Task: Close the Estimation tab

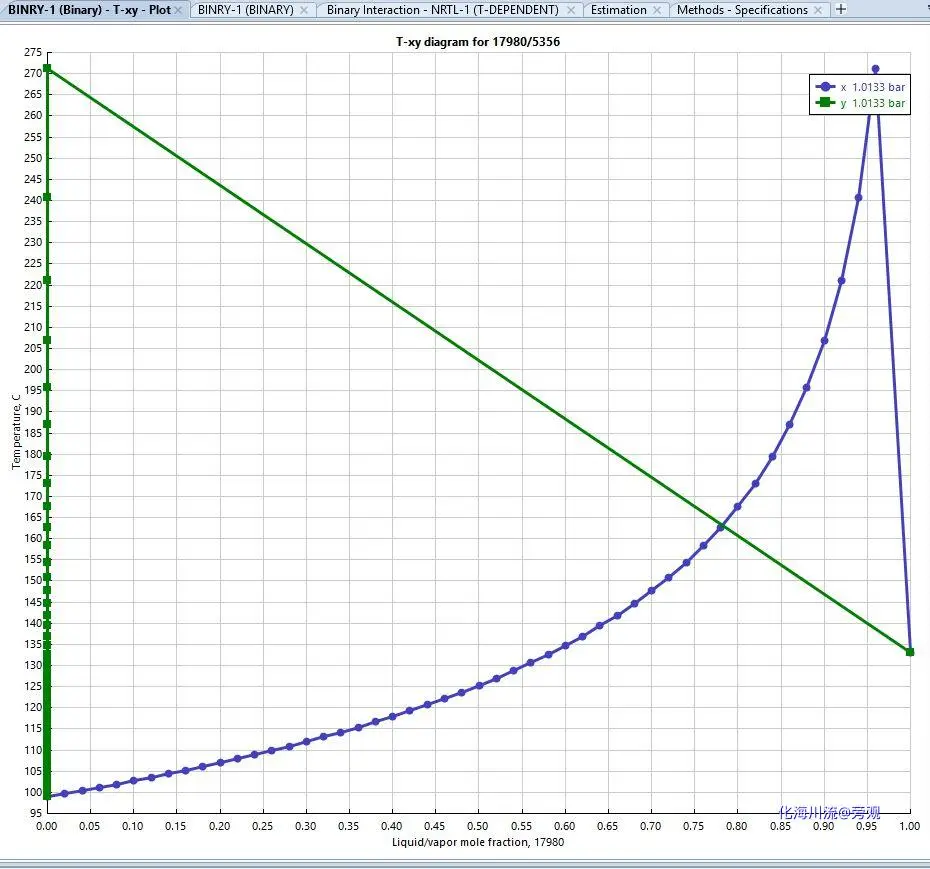Action: tap(657, 10)
